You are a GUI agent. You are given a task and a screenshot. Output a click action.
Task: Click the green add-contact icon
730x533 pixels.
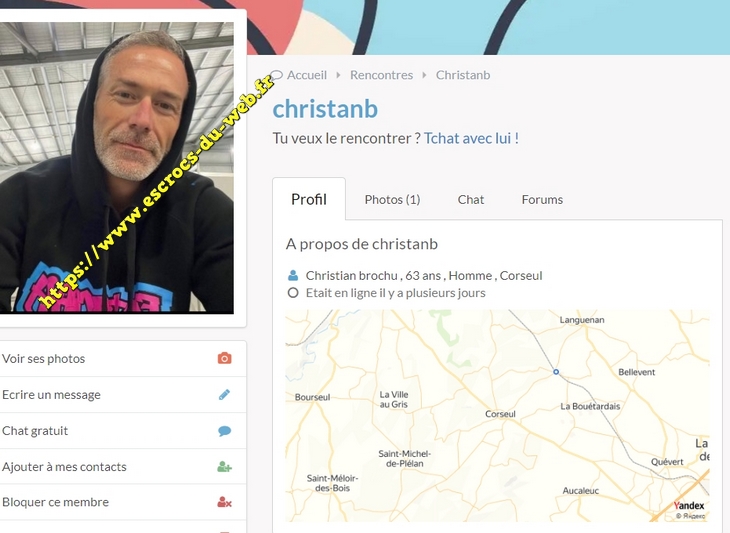[x=224, y=466]
